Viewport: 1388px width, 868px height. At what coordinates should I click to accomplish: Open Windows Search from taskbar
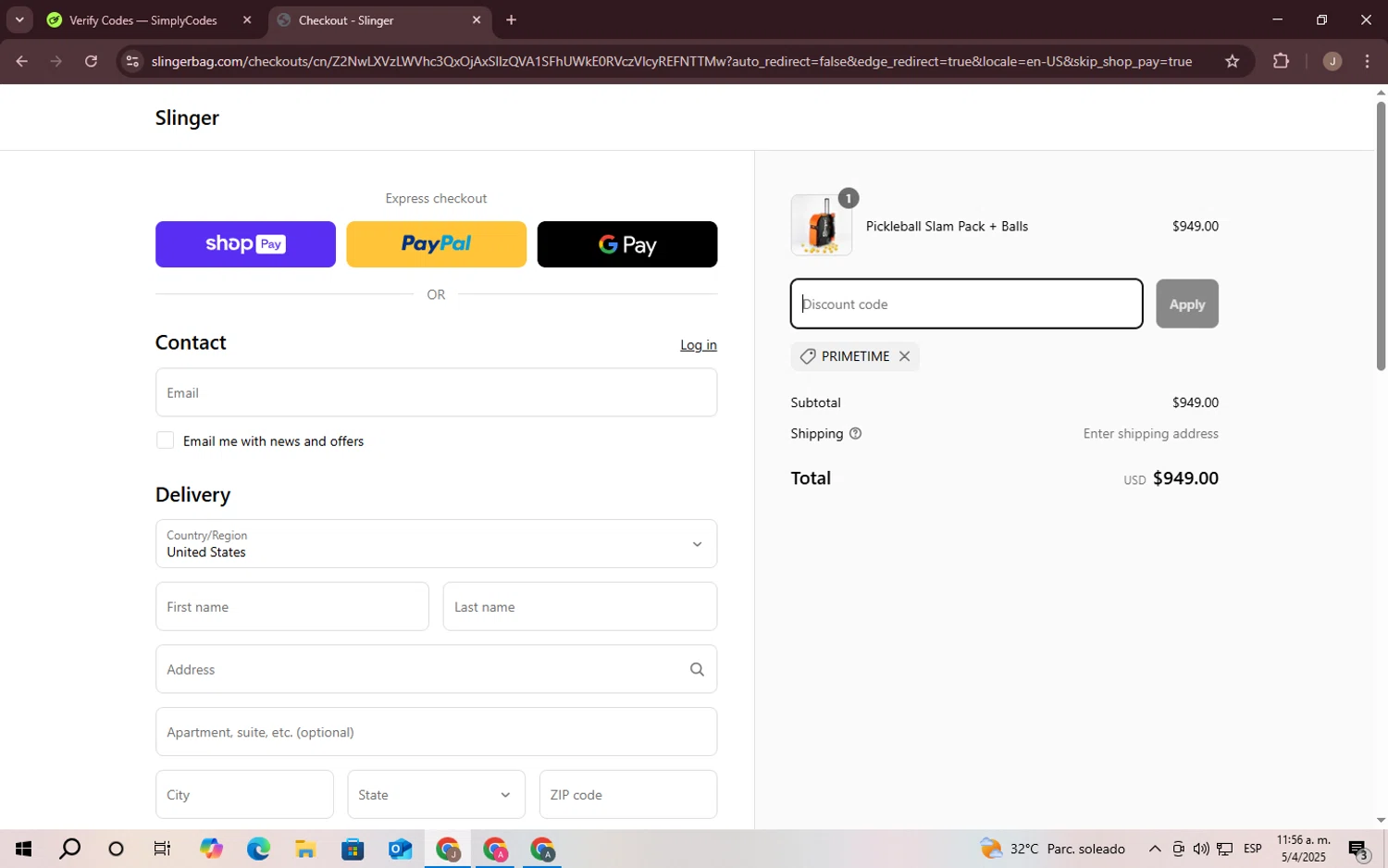70,849
